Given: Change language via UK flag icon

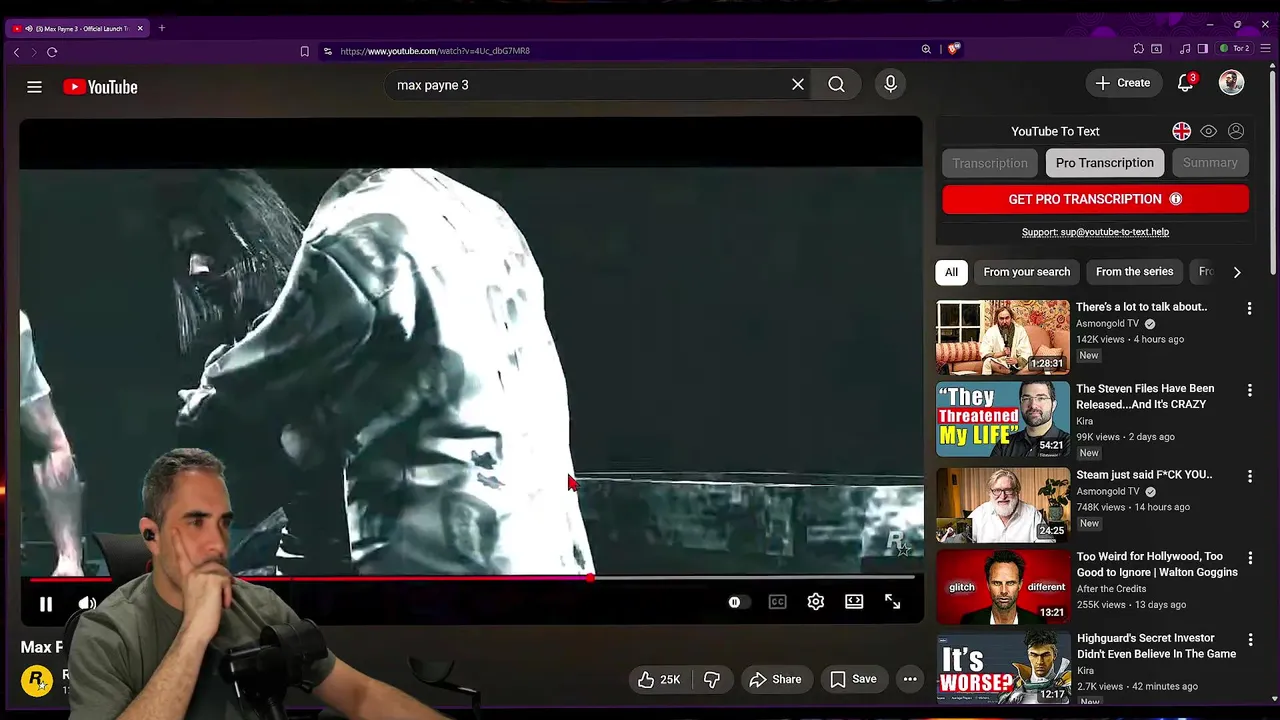Looking at the screenshot, I should click(x=1182, y=131).
